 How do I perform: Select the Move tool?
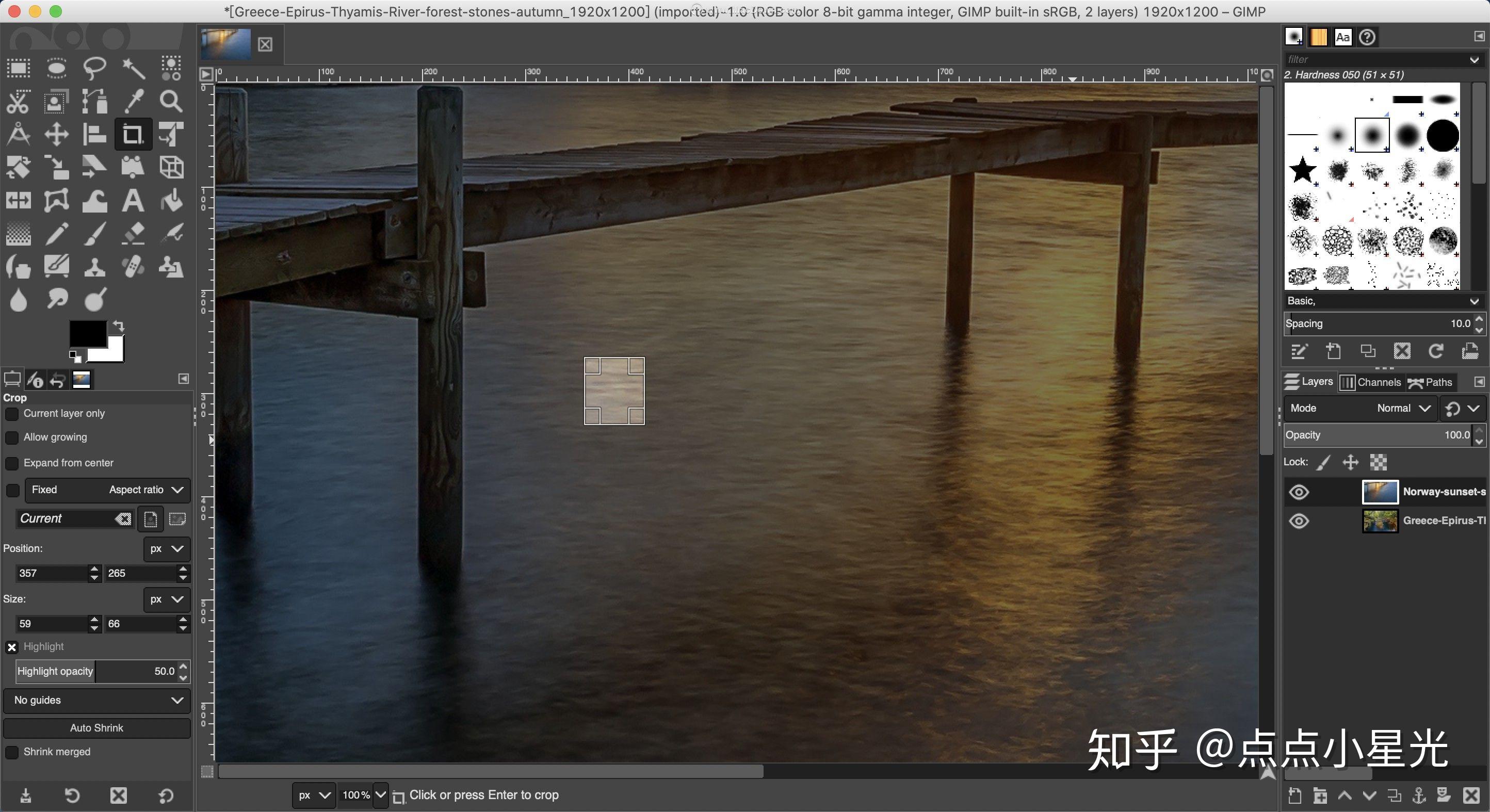[56, 134]
